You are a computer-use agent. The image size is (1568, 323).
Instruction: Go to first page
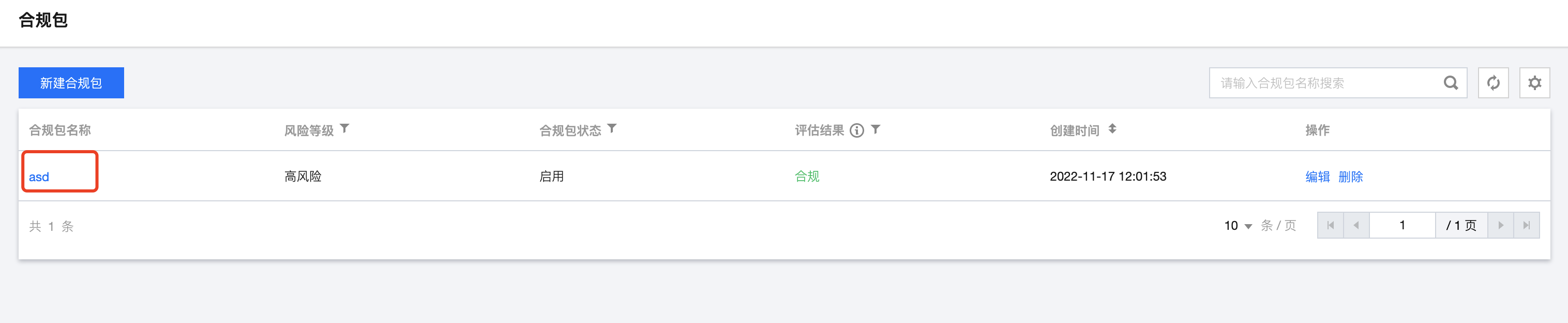pos(1331,226)
